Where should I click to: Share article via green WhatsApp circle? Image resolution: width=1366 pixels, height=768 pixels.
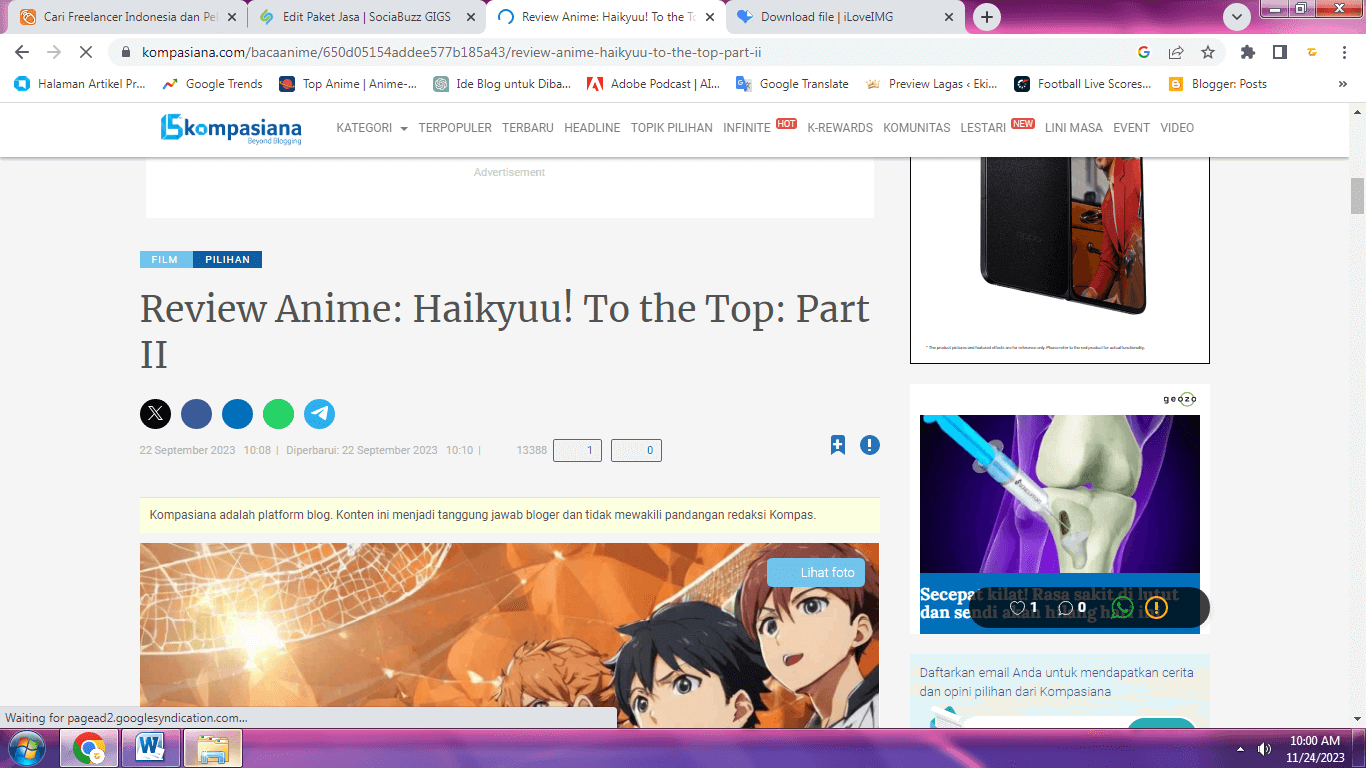(x=278, y=414)
